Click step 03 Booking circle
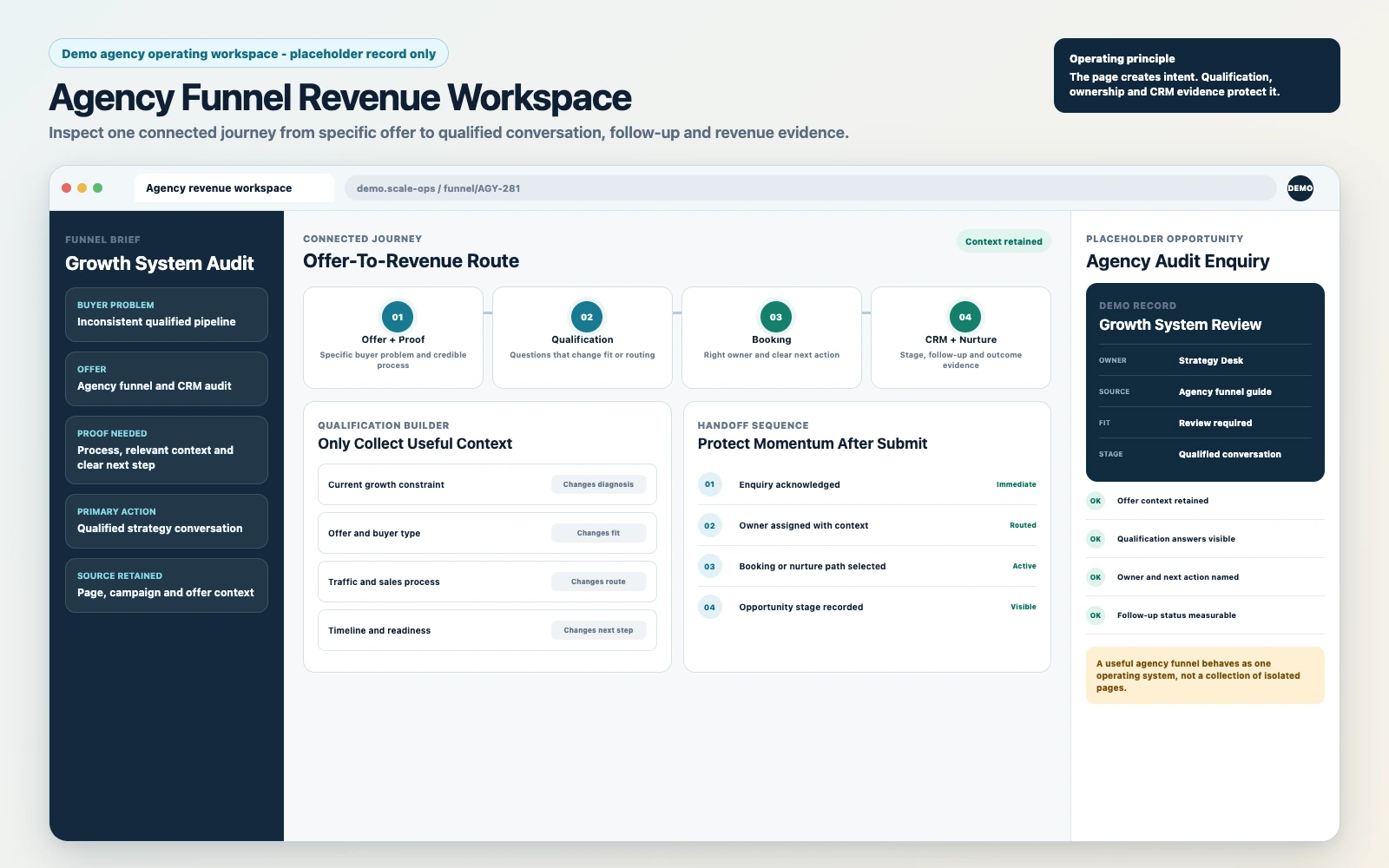 [x=776, y=317]
